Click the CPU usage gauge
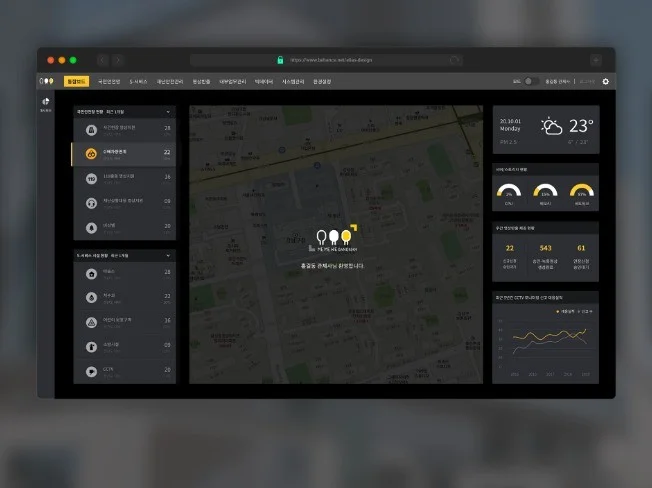Viewport: 652px width, 488px height. pos(508,191)
